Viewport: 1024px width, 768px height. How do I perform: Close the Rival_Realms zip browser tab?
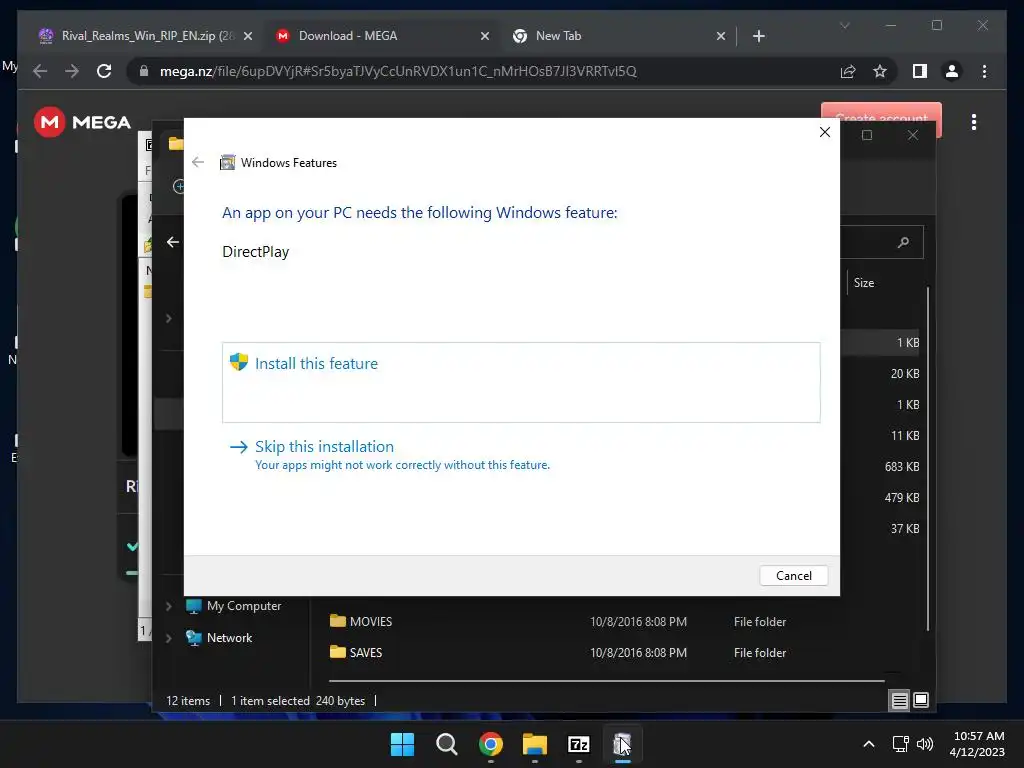click(x=248, y=37)
